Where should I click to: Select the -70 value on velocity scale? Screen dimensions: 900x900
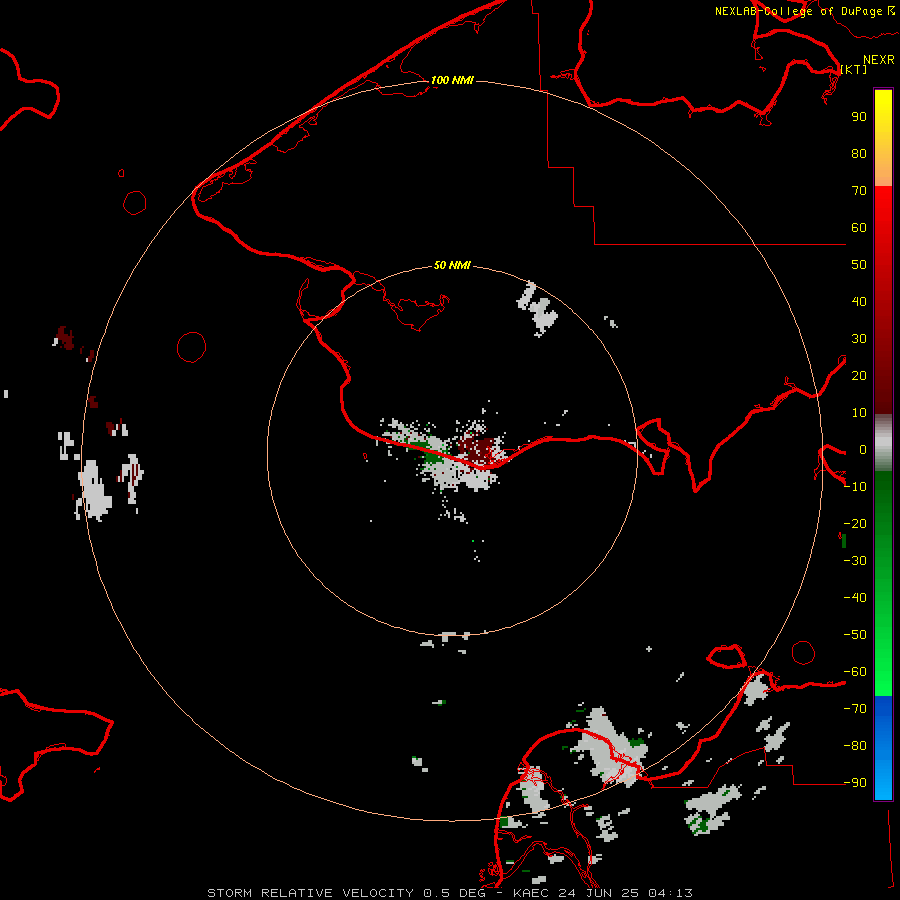coord(855,709)
